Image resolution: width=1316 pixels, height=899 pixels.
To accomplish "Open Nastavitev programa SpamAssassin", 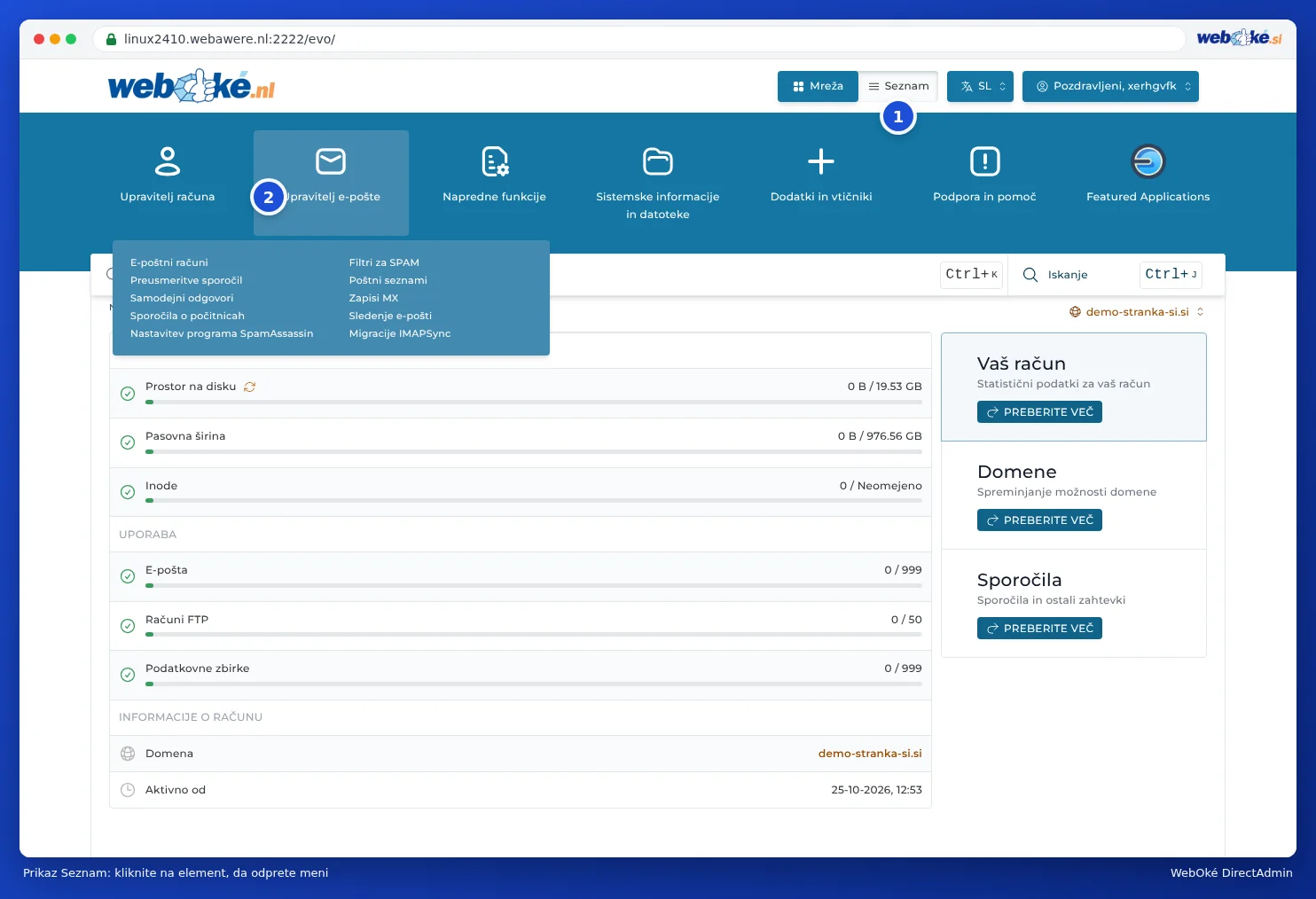I will [222, 333].
